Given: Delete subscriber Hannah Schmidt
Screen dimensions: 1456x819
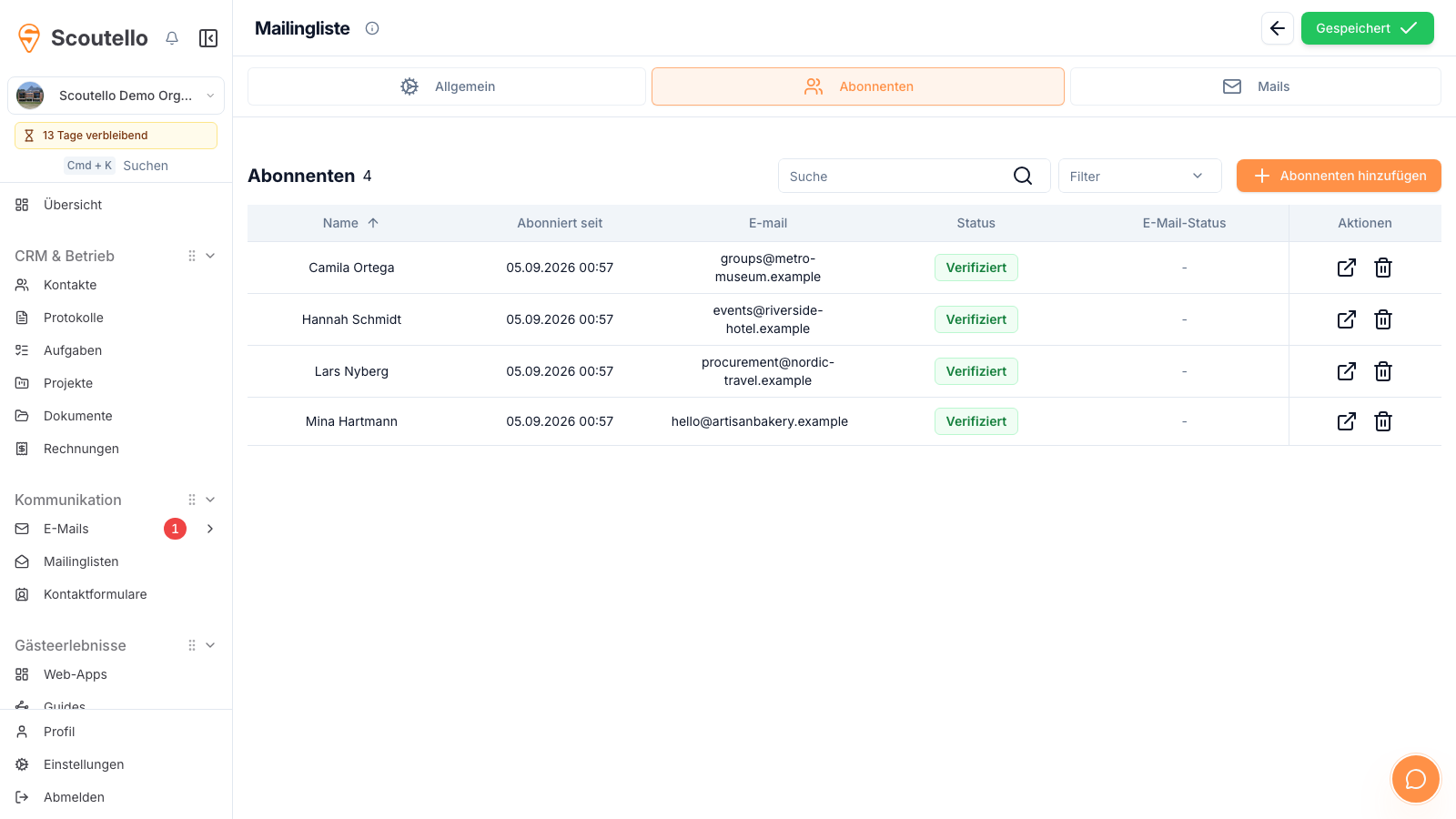Looking at the screenshot, I should [1383, 319].
